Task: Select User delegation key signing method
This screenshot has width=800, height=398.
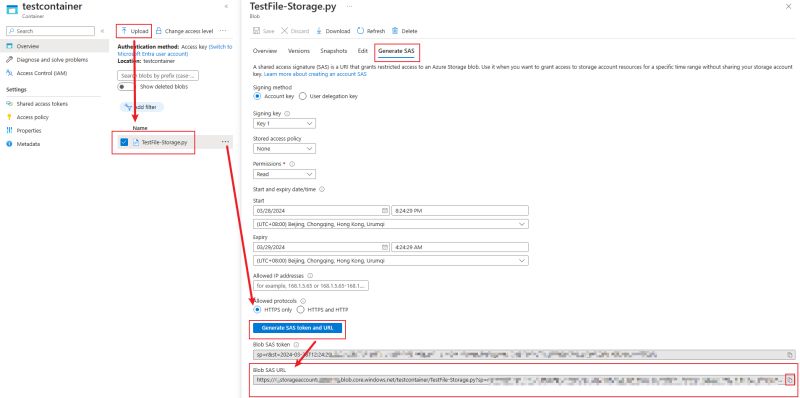Action: 303,96
